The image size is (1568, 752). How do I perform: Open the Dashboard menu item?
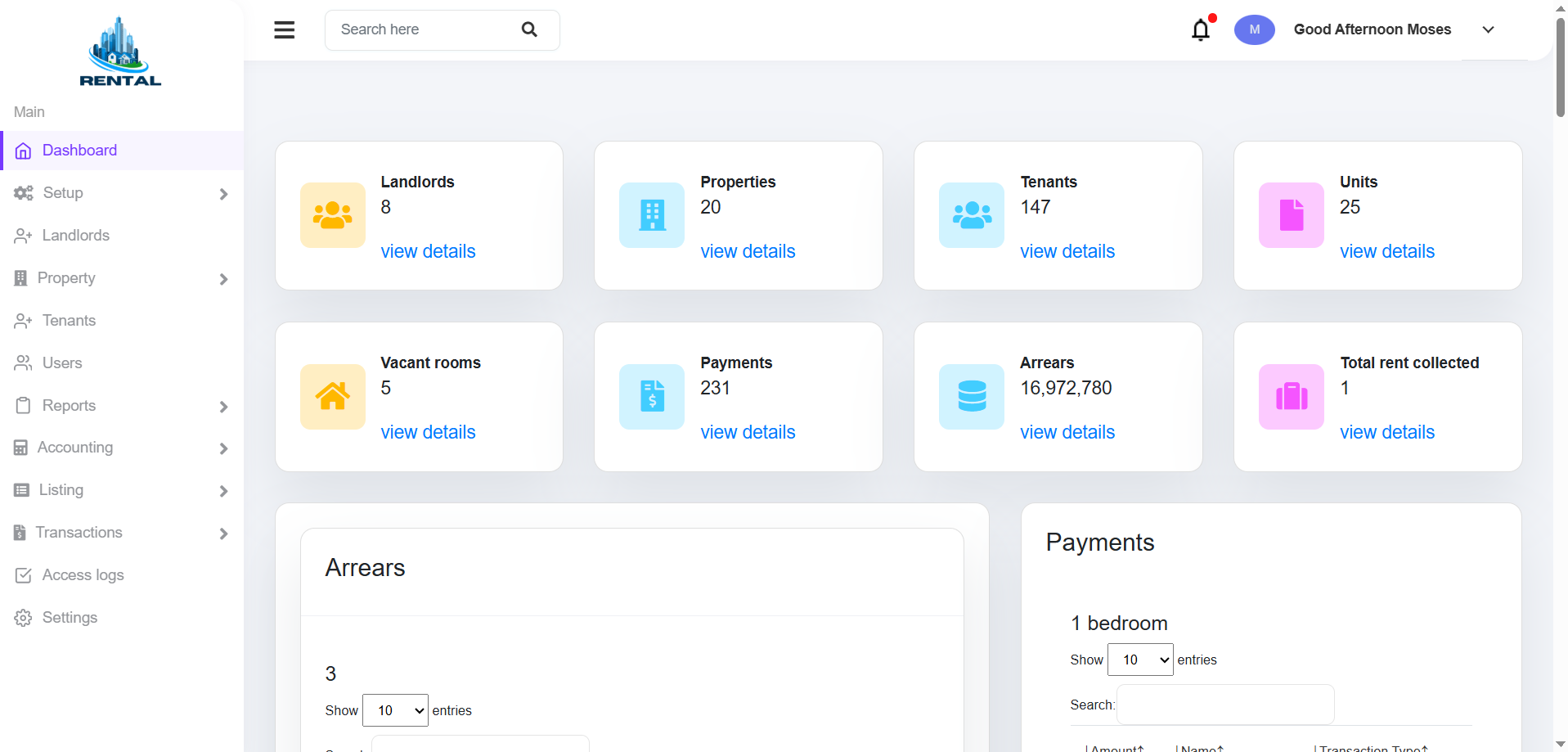(x=122, y=151)
